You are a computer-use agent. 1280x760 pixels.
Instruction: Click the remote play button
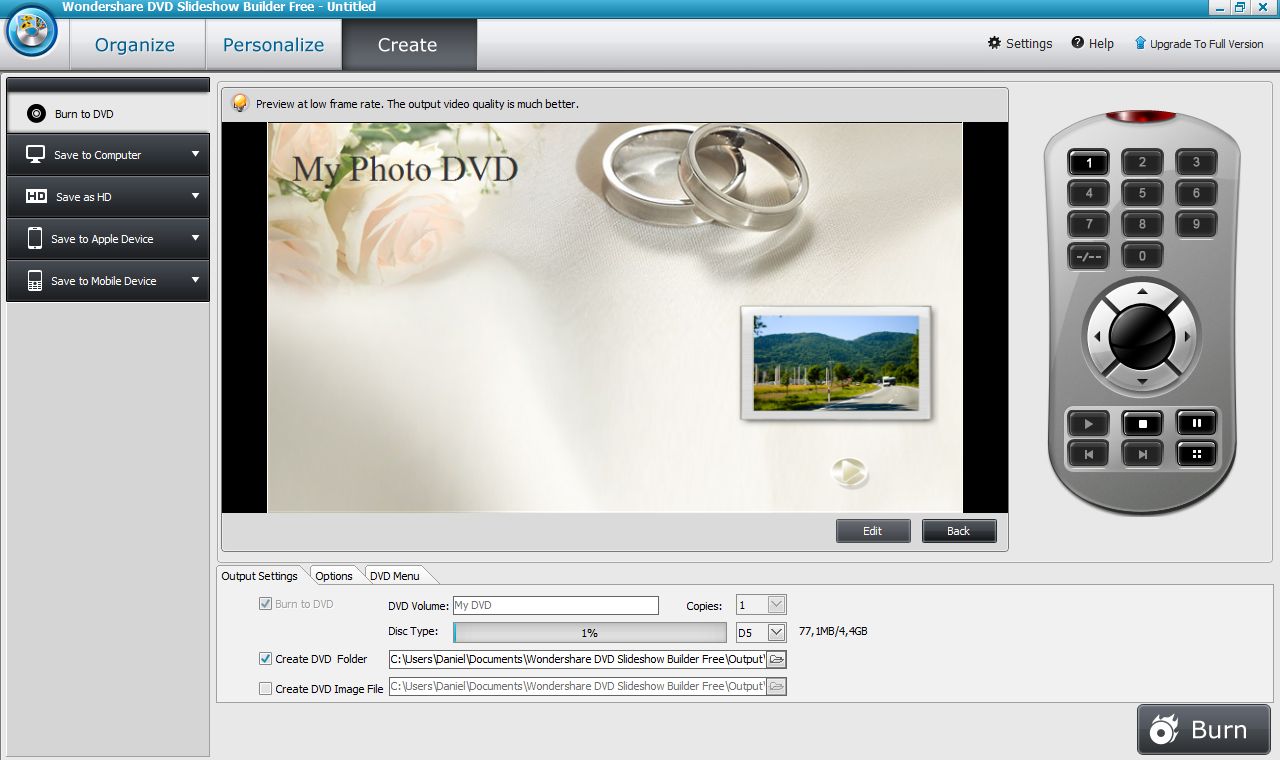point(1089,423)
